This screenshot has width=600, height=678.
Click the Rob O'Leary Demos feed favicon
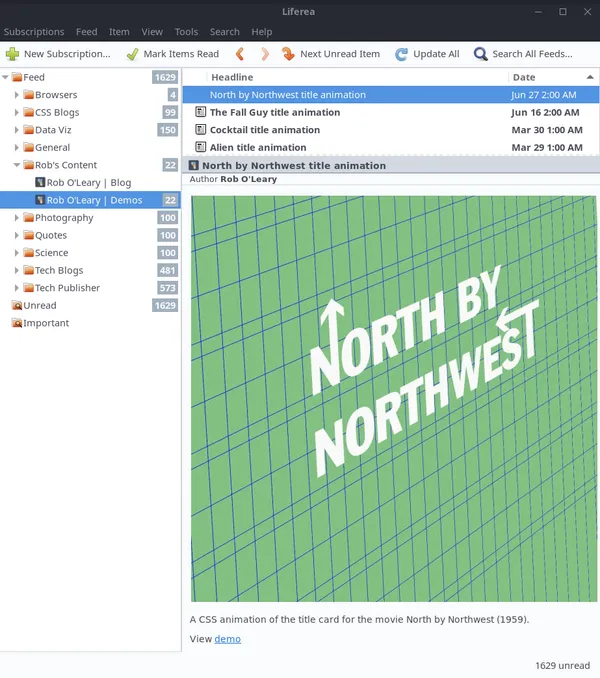[40, 200]
